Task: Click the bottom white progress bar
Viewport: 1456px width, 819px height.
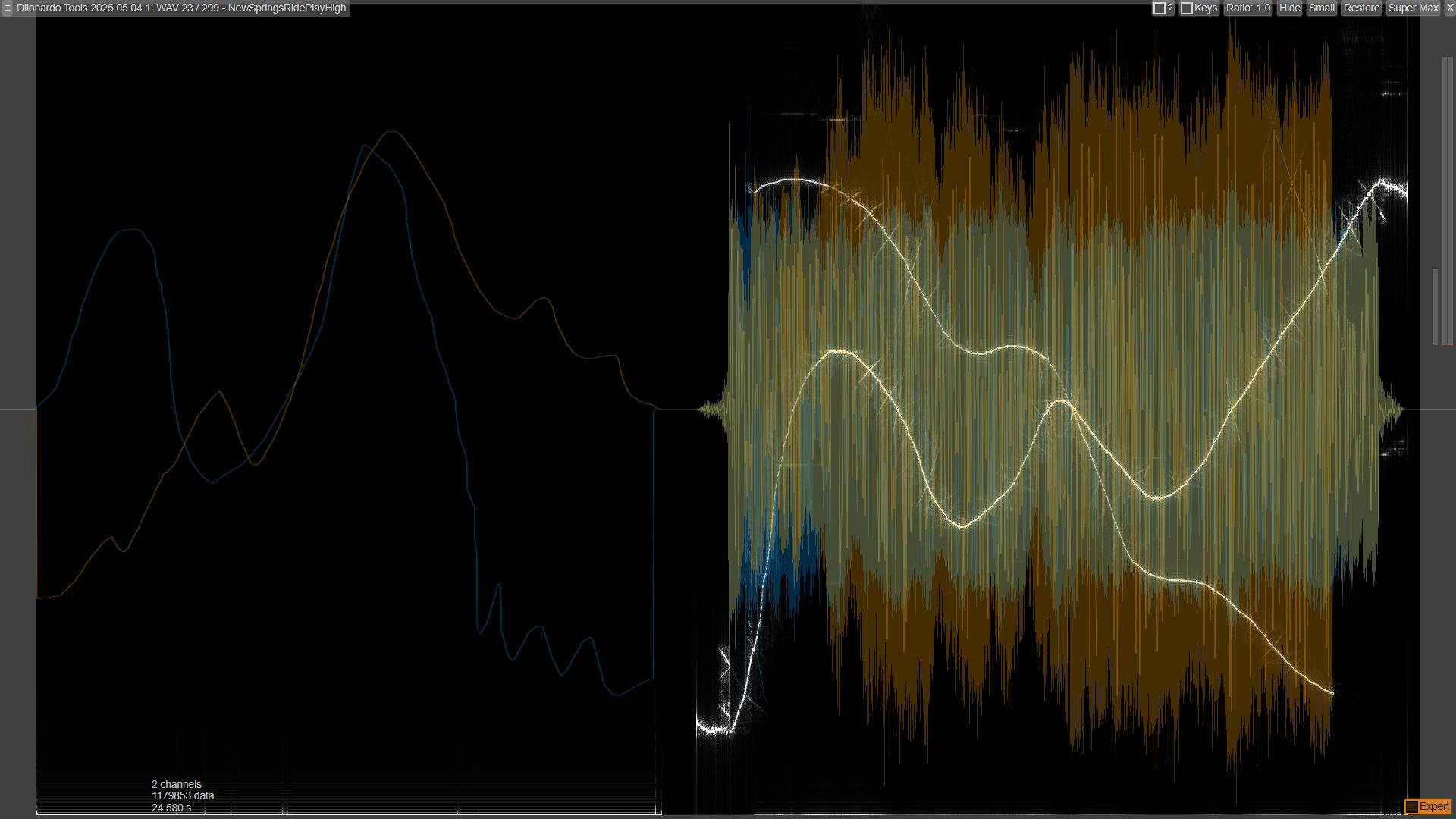Action: (x=349, y=813)
